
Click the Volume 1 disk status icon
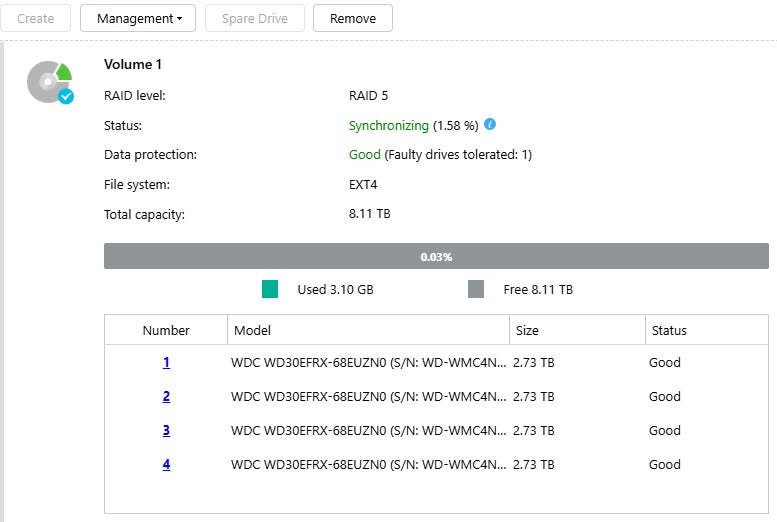(x=50, y=82)
